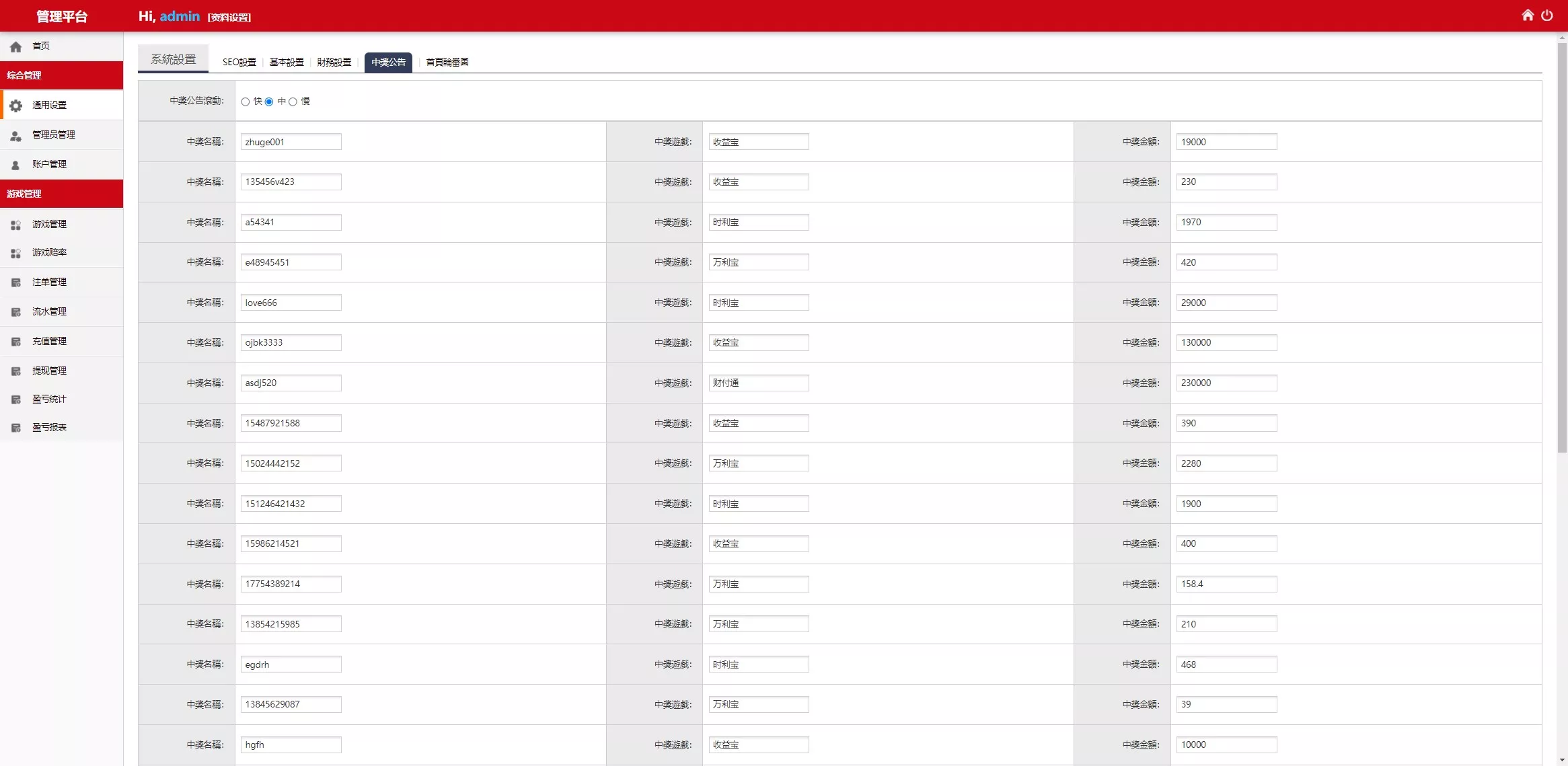
Task: Click the name field containing zhuge001
Action: point(291,142)
